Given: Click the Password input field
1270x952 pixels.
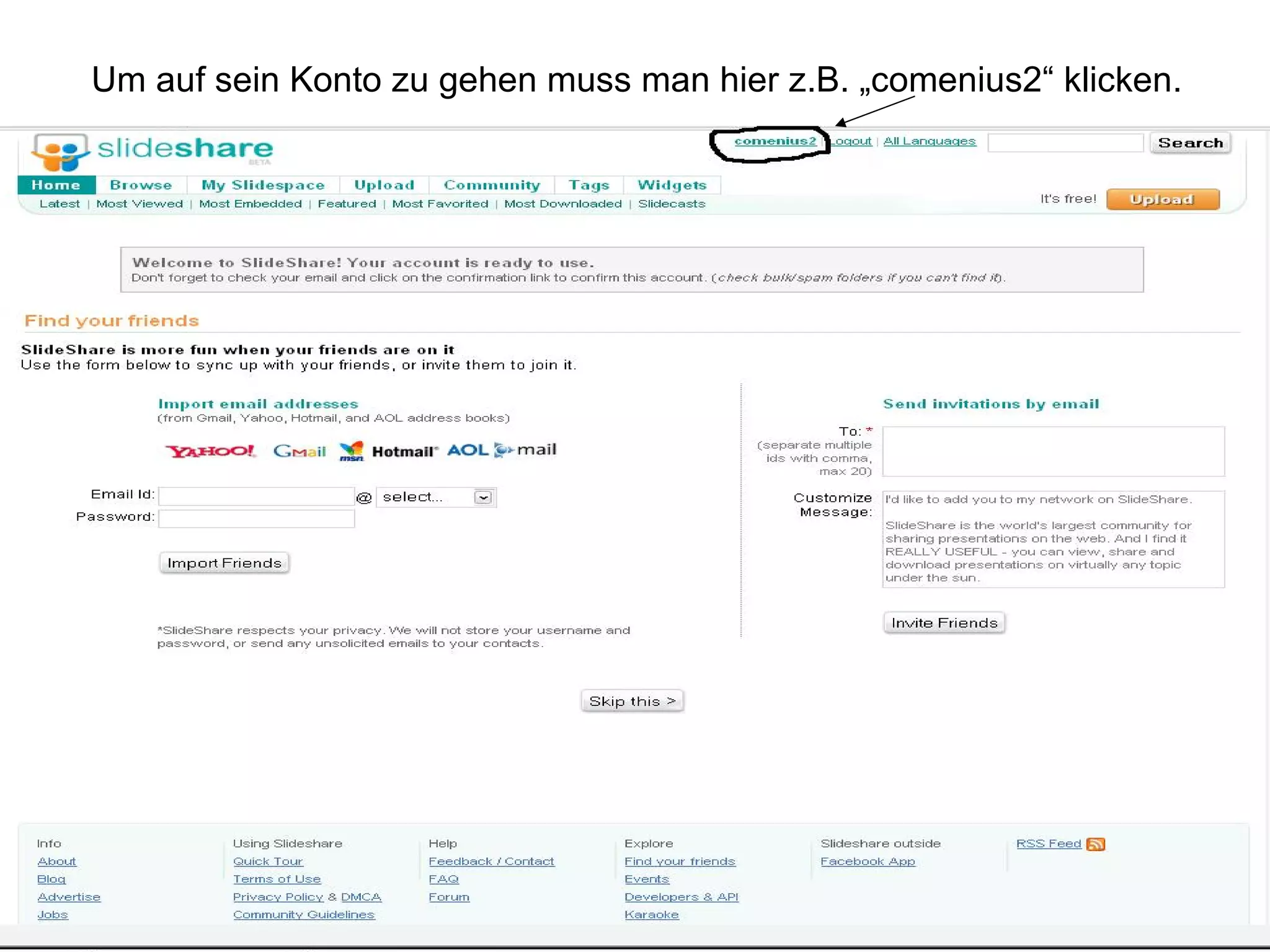Looking at the screenshot, I should [257, 519].
